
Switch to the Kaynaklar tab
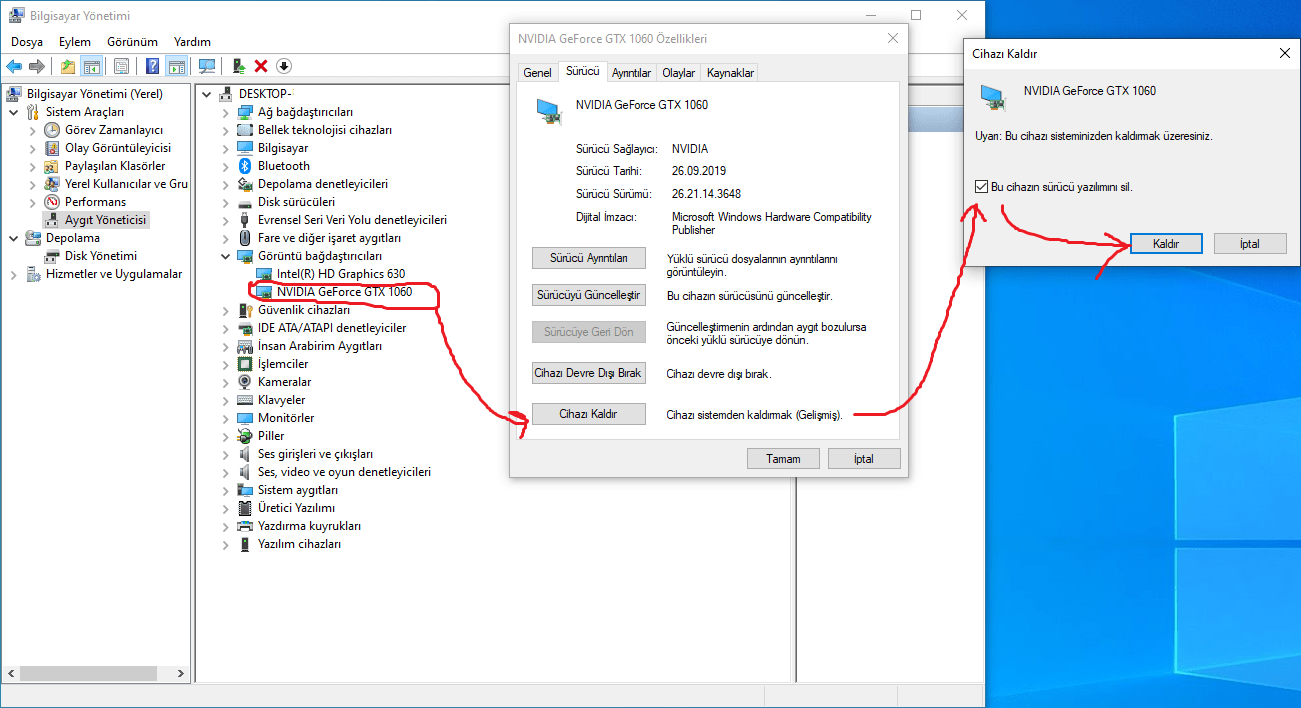coord(730,73)
